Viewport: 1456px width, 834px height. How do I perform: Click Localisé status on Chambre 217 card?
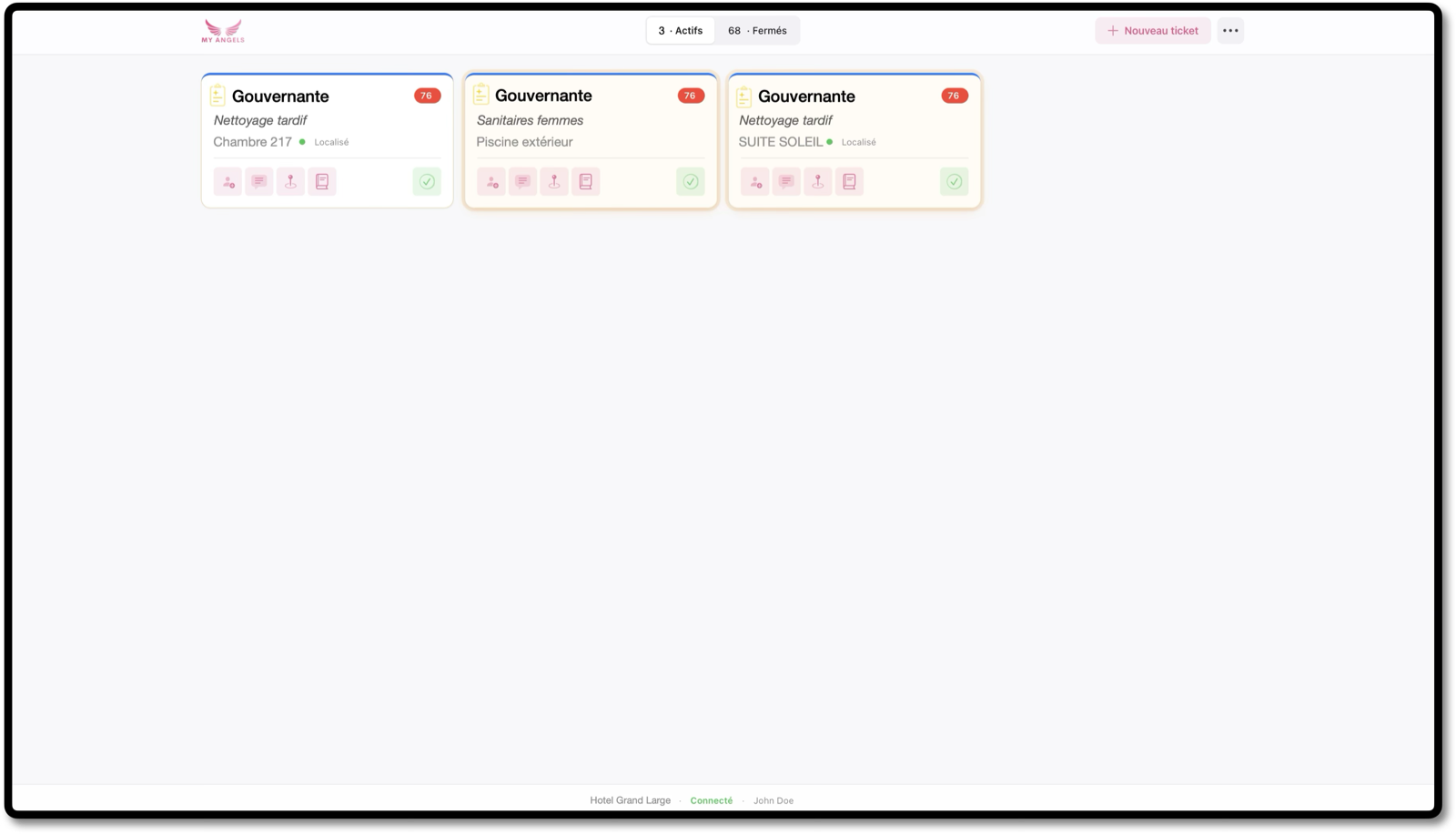331,142
